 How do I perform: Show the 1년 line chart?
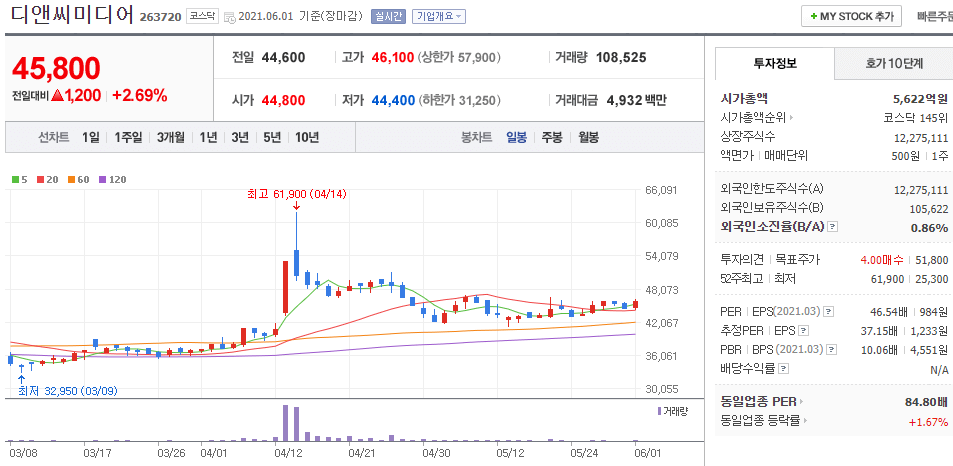208,137
